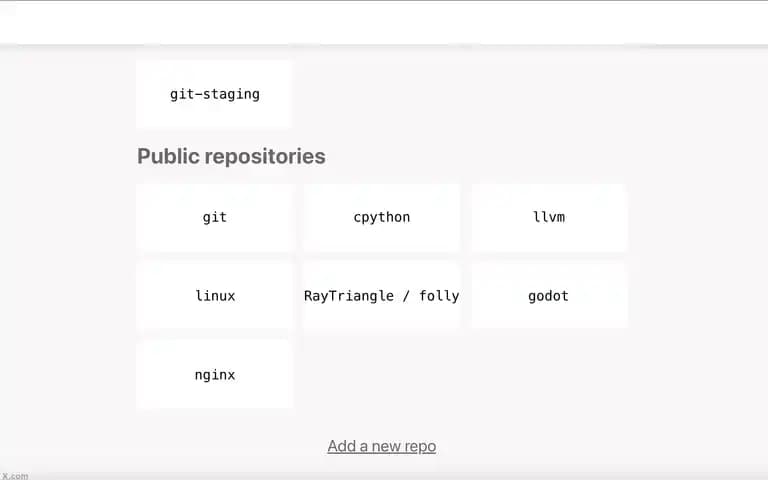
Task: Open the git public repository card
Action: pos(215,217)
